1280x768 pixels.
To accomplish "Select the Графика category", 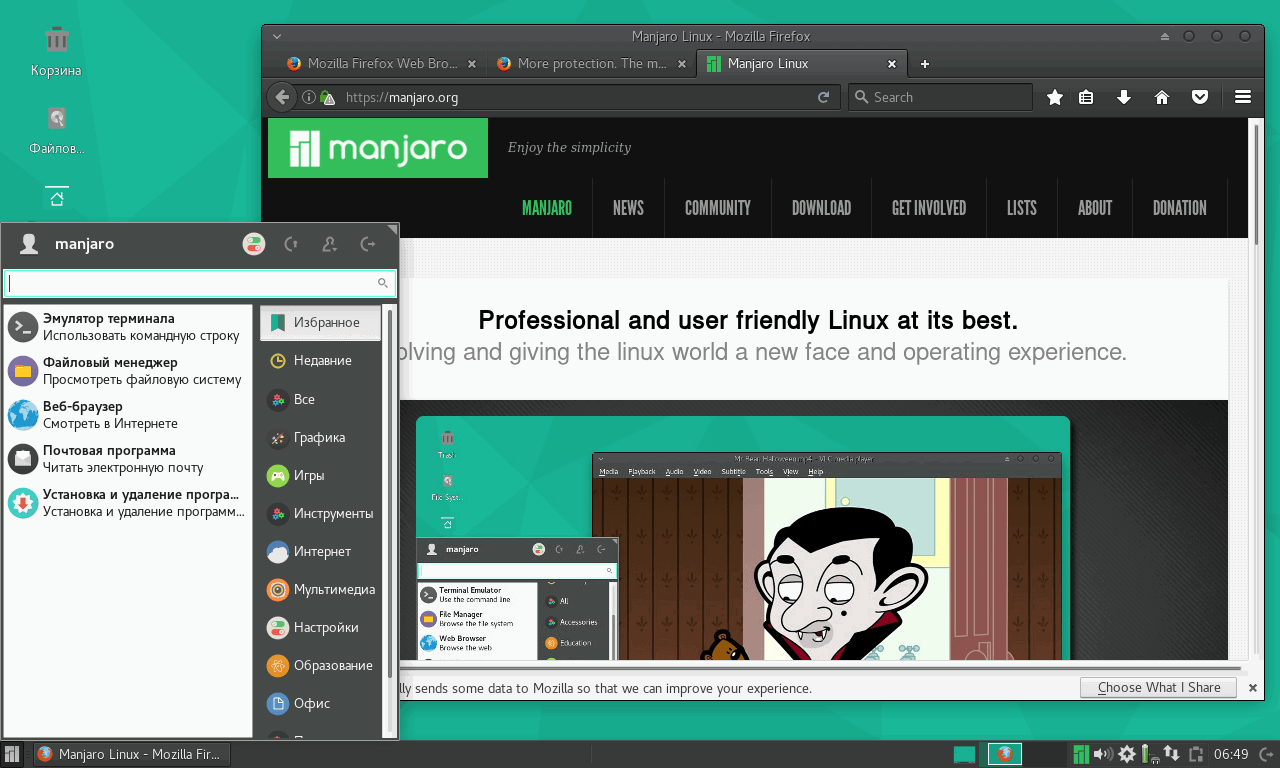I will [321, 437].
